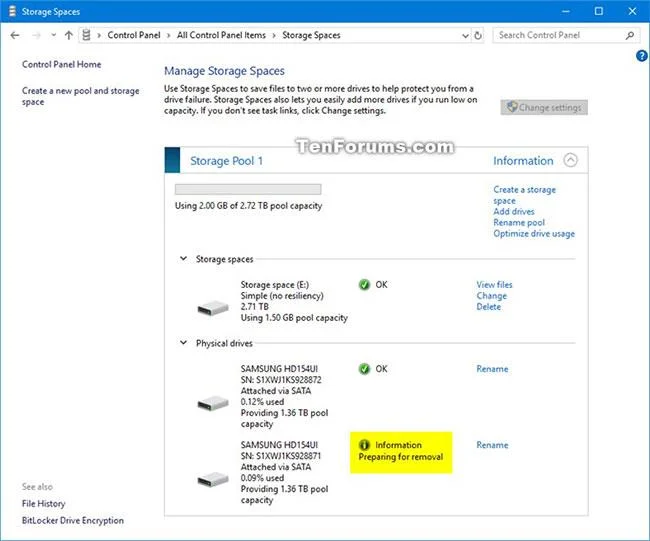This screenshot has height=541, width=650.
Task: Click Create a new pool and storage space
Action: click(x=80, y=96)
